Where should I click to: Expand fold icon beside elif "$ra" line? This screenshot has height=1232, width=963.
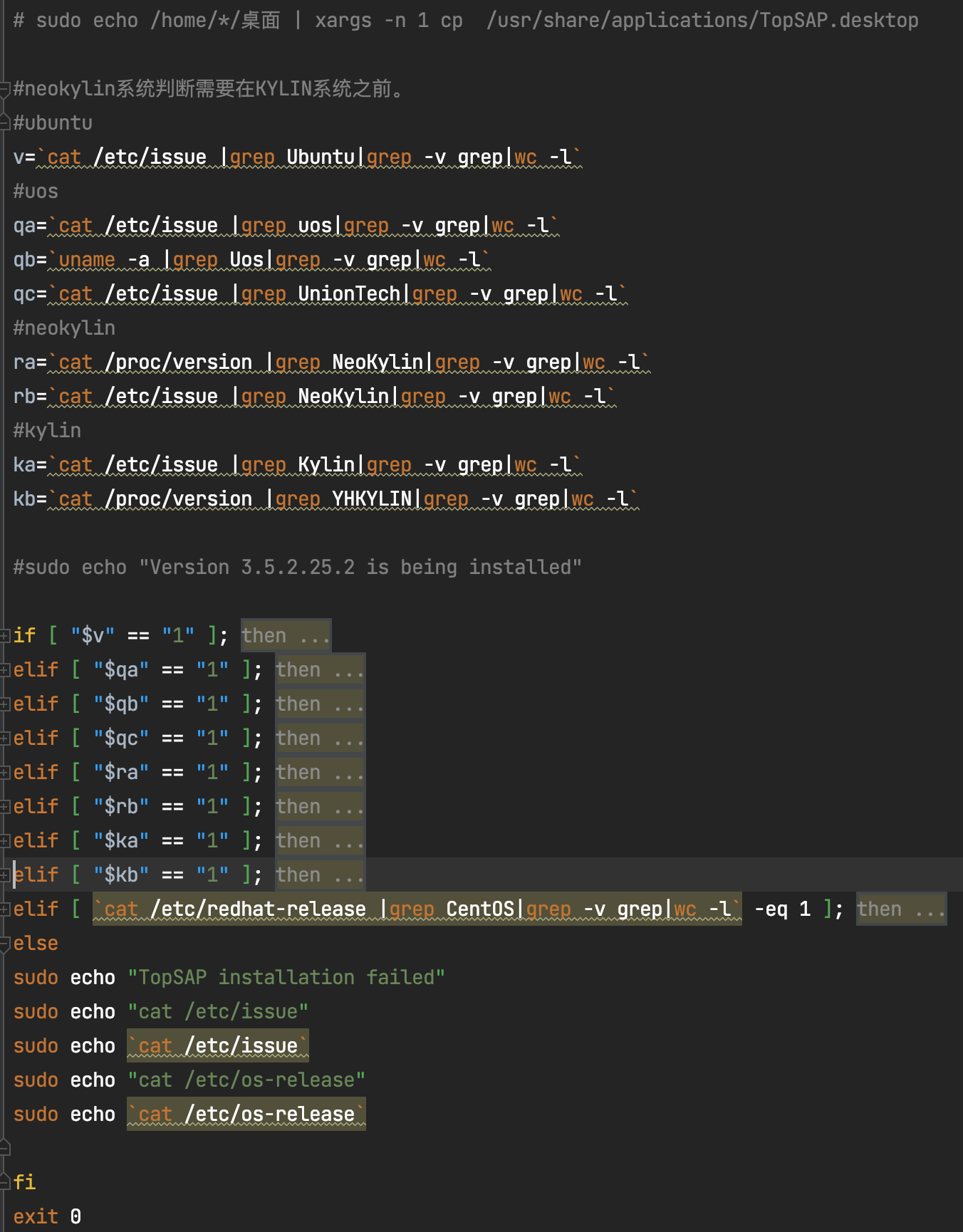click(x=5, y=772)
